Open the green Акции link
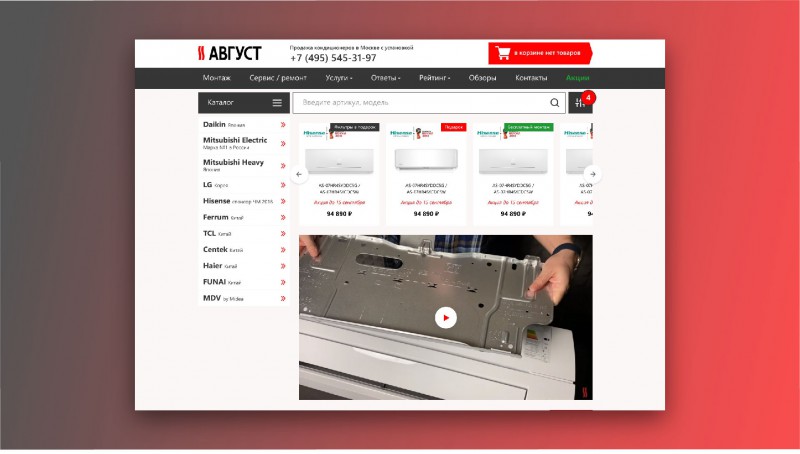 [x=577, y=78]
